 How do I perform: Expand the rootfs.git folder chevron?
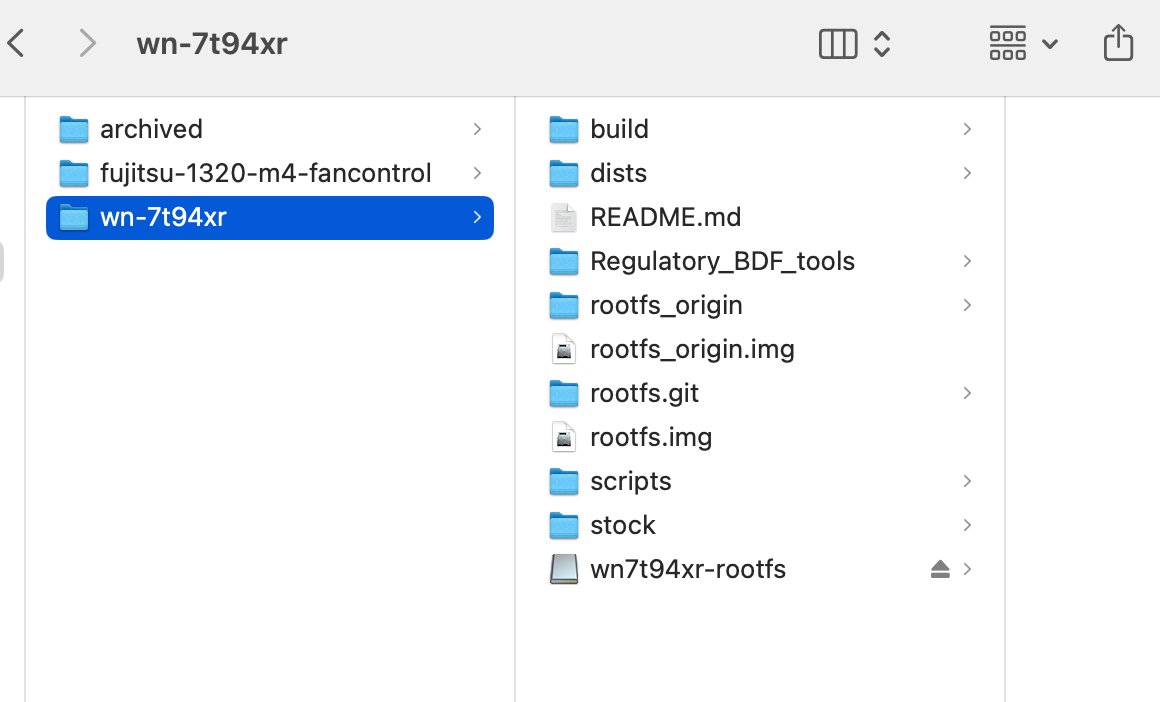click(967, 394)
